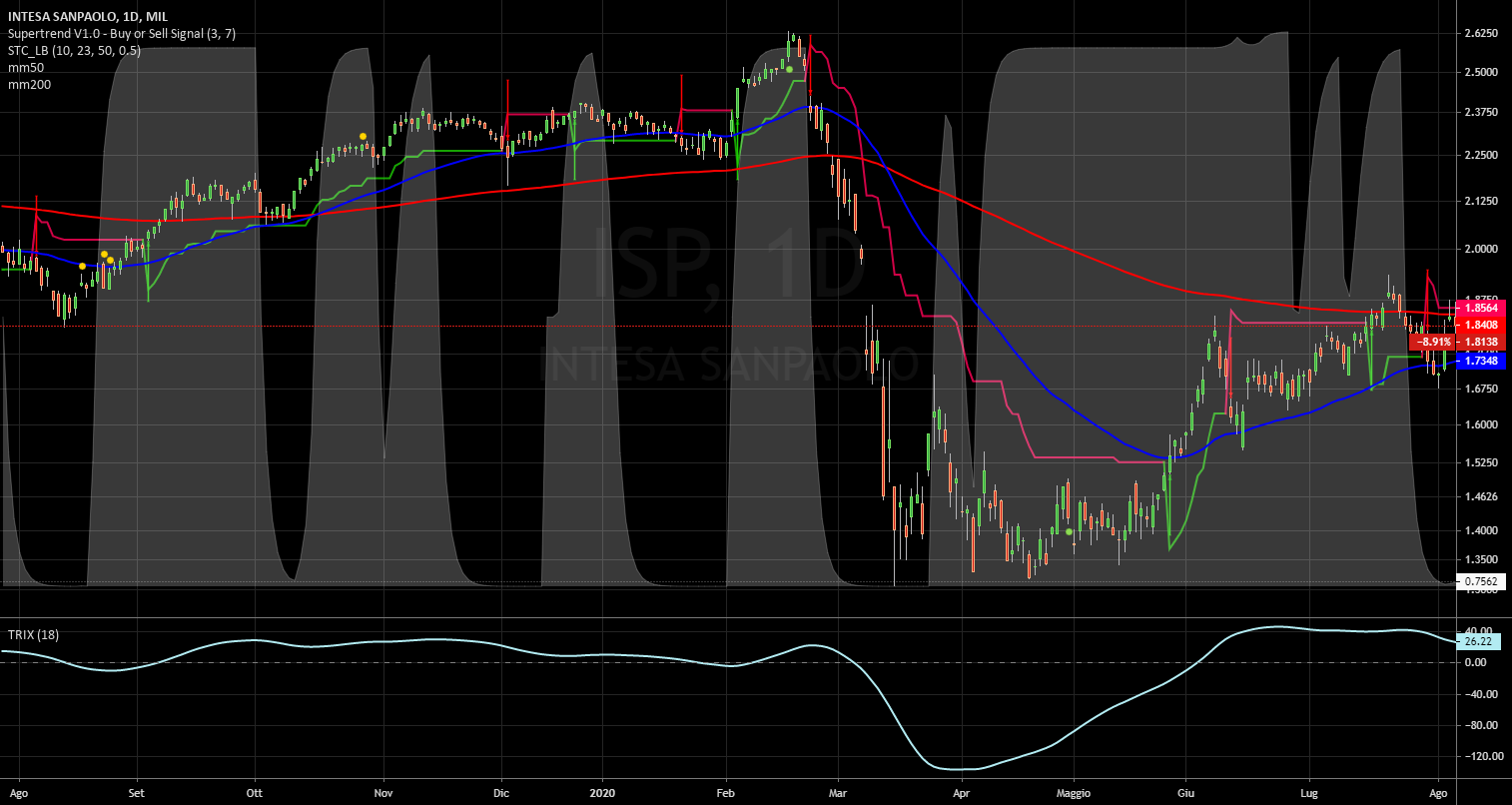
Task: Click the 1.4626 price axis label
Action: [x=1480, y=496]
